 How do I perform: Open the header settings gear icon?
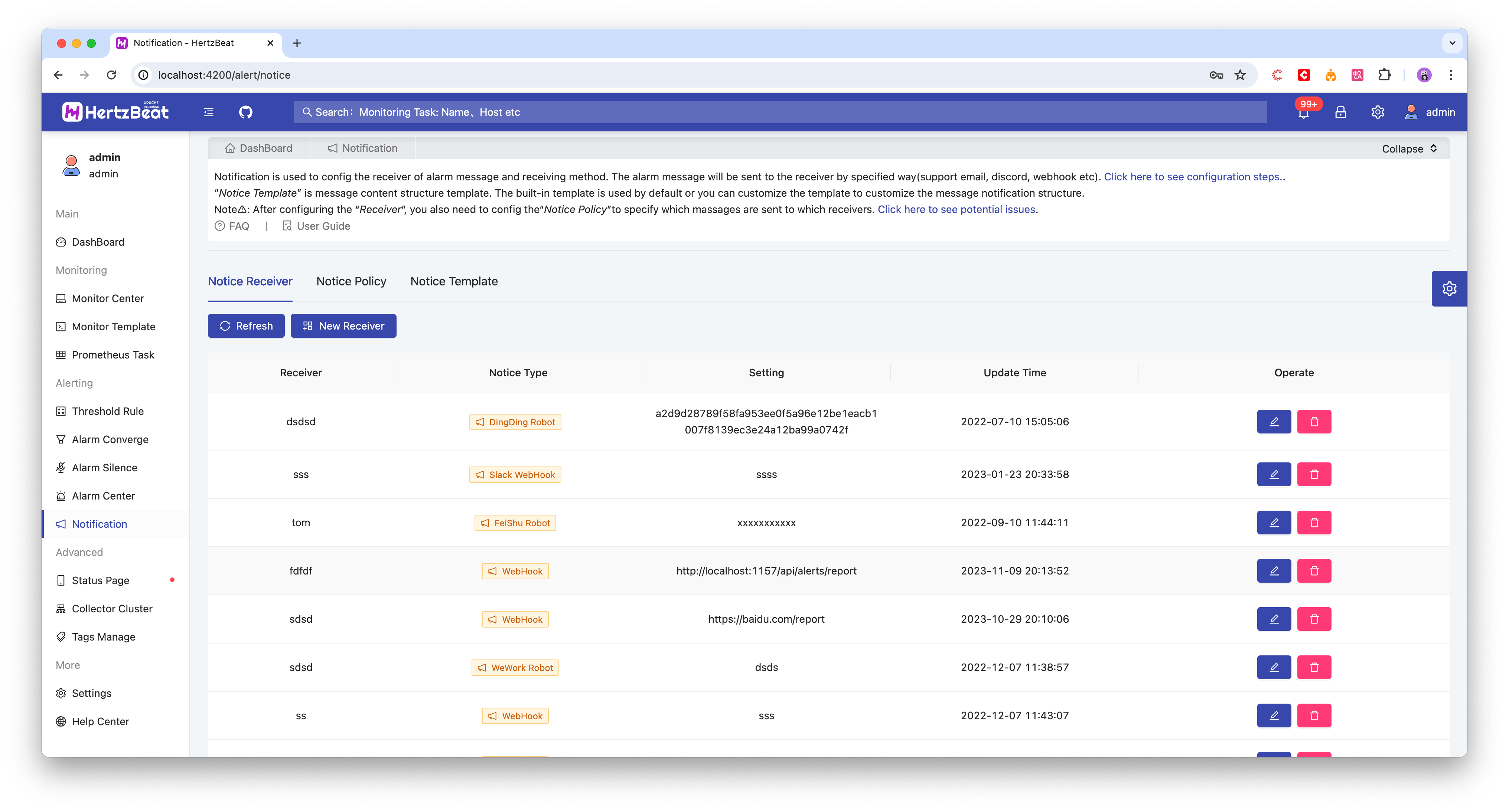[x=1377, y=112]
